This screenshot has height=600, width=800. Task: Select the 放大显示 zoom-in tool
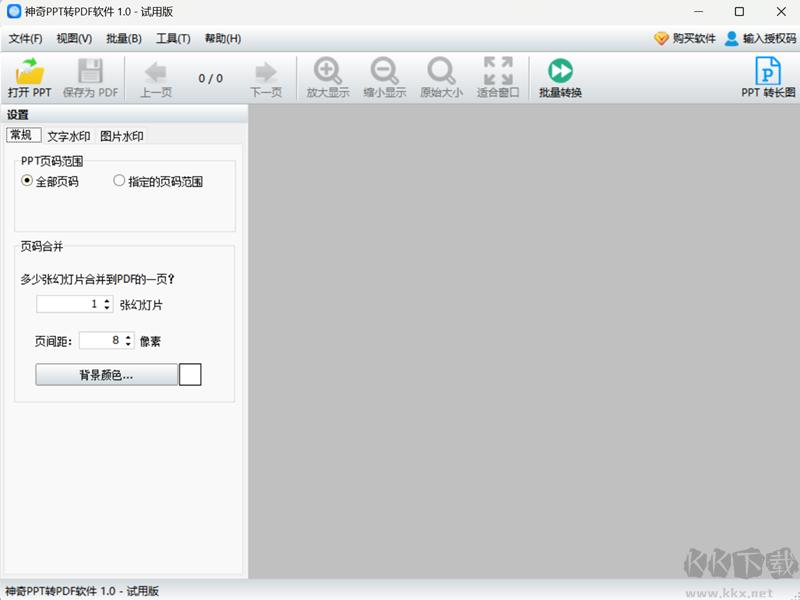(328, 77)
